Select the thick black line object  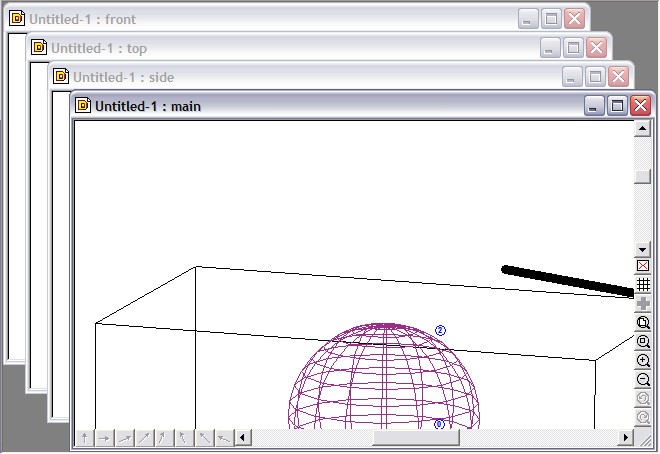pyautogui.click(x=568, y=281)
